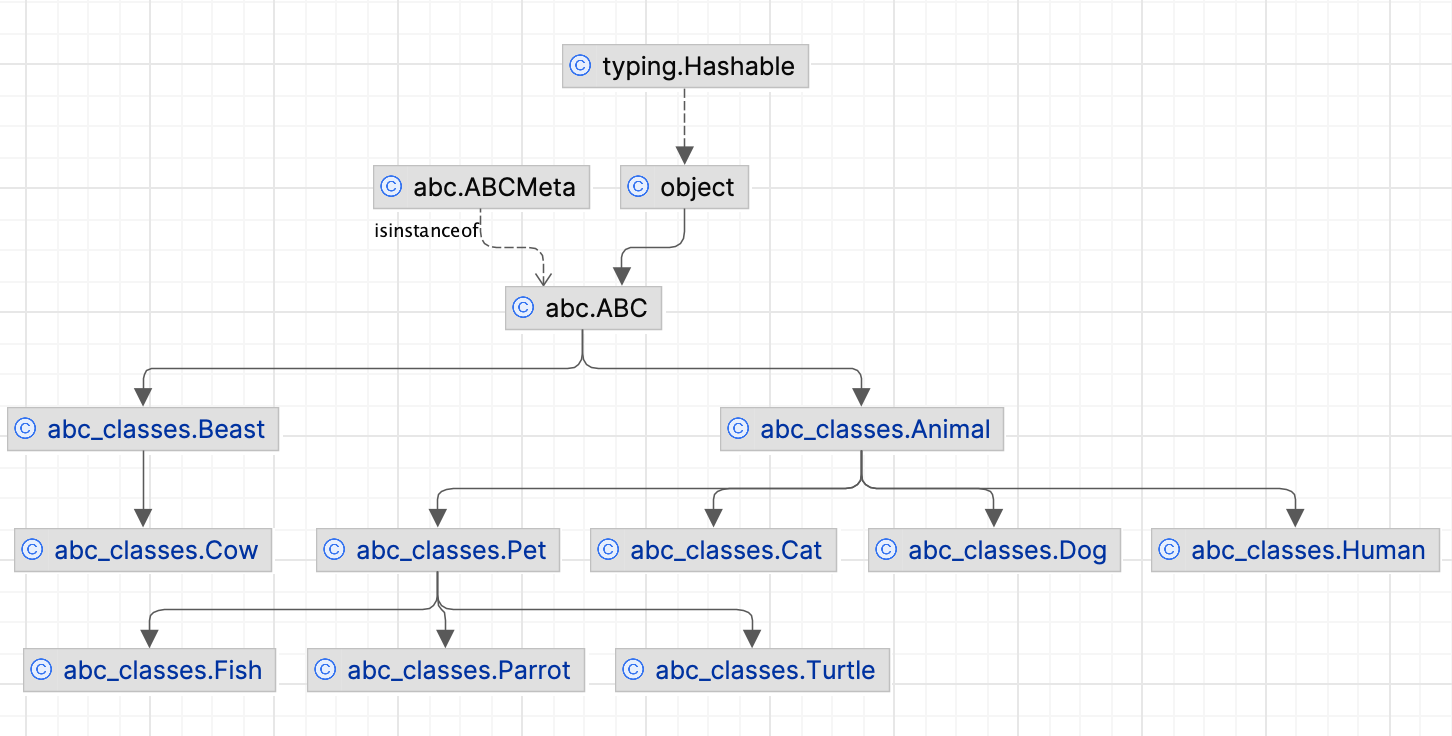Click the class icon beside abc_classes.Cat
The image size is (1452, 736).
(608, 550)
